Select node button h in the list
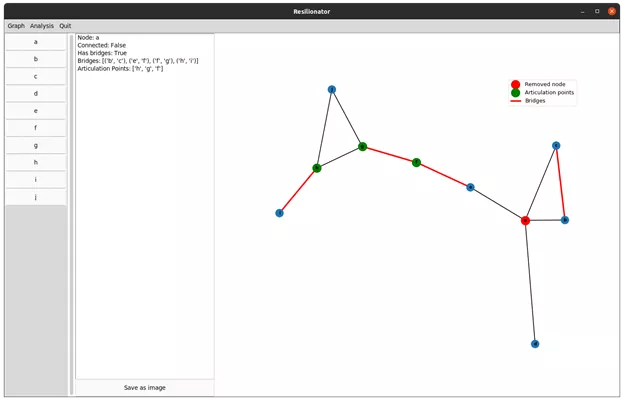The height and width of the screenshot is (401, 624). pyautogui.click(x=36, y=162)
